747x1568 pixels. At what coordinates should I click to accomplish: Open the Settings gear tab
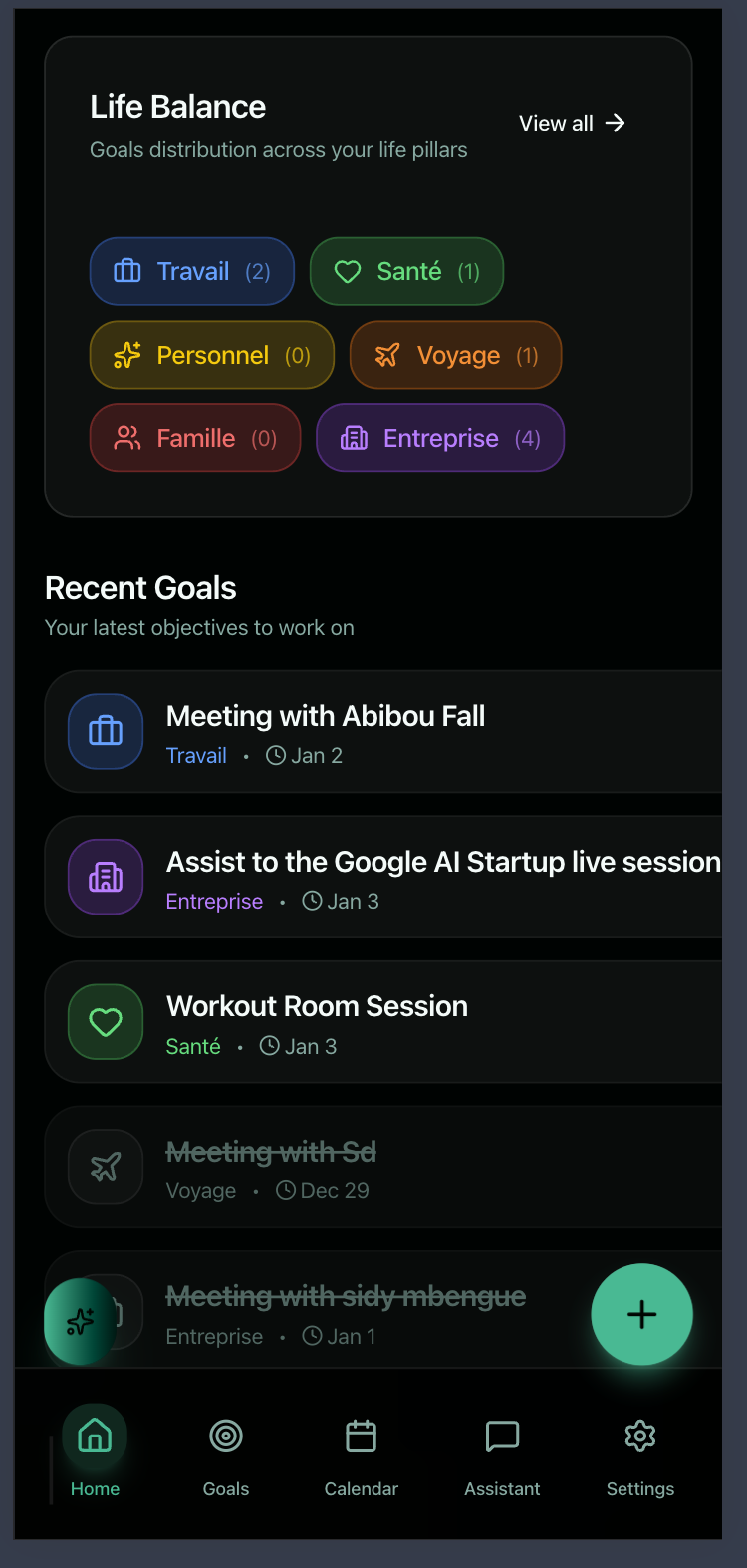tap(639, 1451)
